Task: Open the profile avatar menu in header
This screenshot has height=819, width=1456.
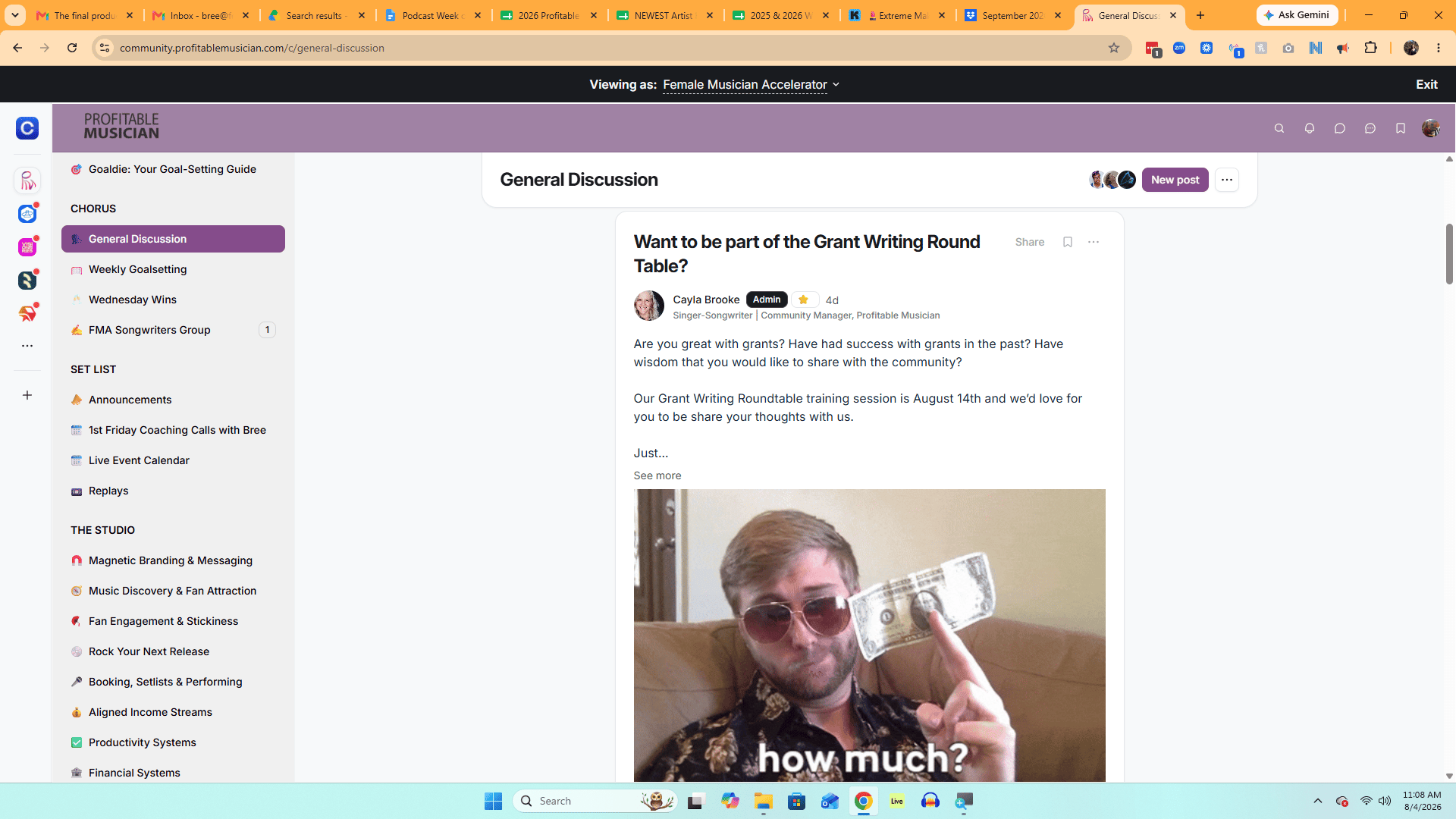Action: tap(1431, 129)
